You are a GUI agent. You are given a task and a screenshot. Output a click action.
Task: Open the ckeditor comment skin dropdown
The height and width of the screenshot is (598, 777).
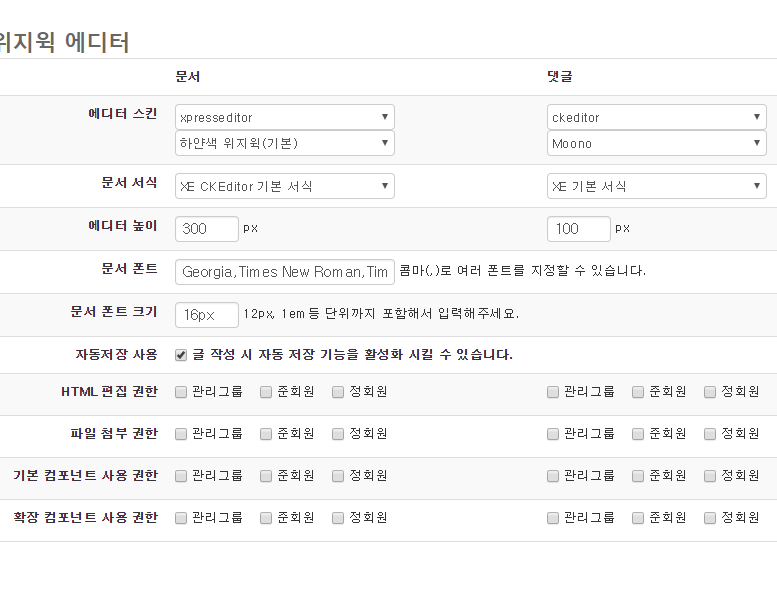tap(656, 117)
